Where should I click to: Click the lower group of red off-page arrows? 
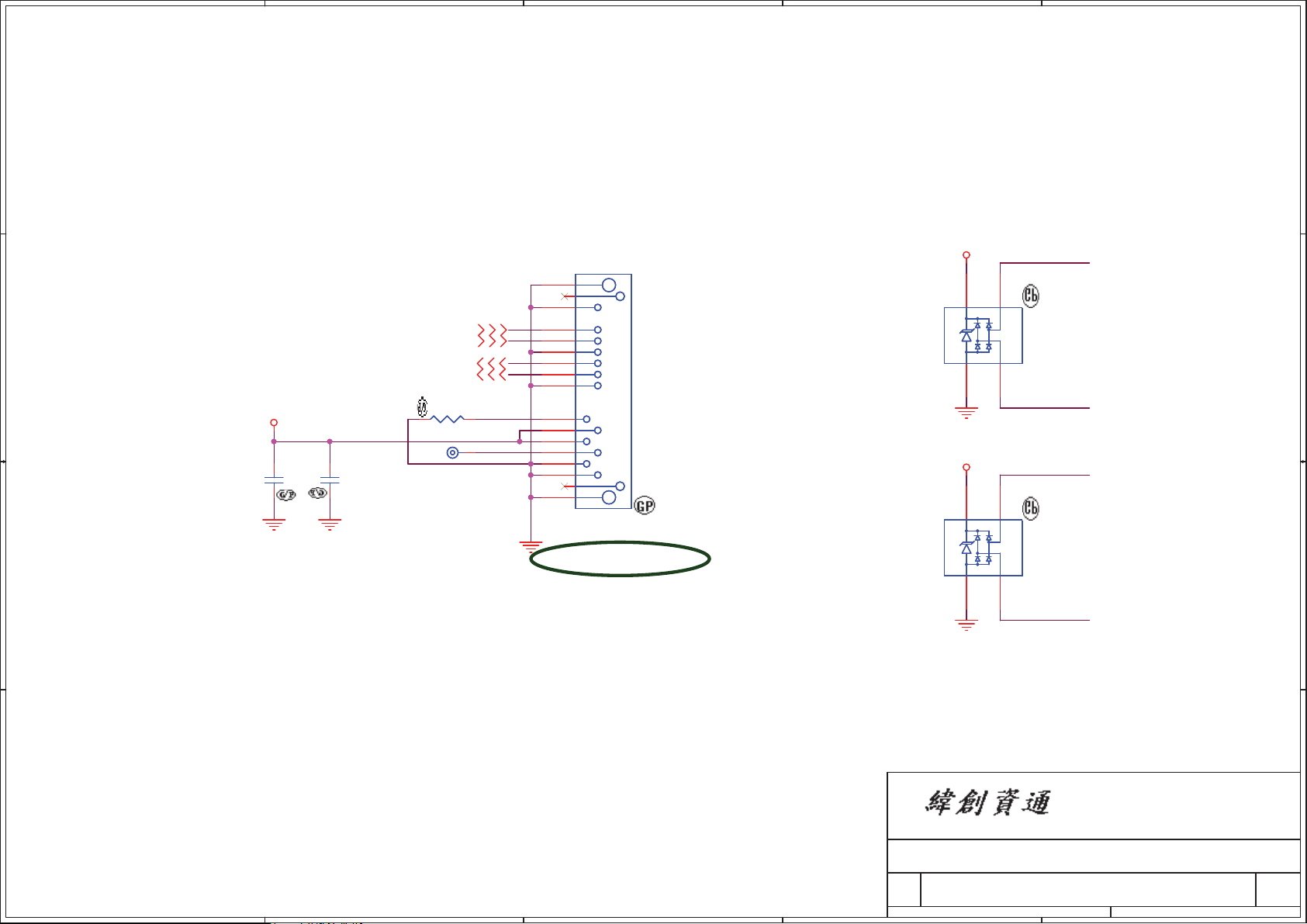492,369
